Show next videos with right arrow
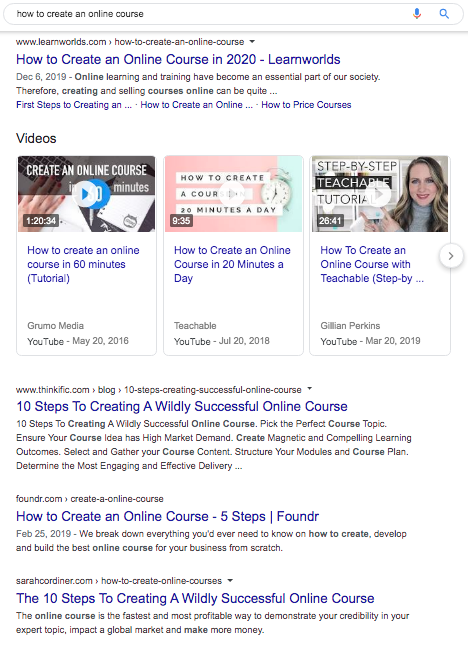468x646 pixels. [x=451, y=256]
